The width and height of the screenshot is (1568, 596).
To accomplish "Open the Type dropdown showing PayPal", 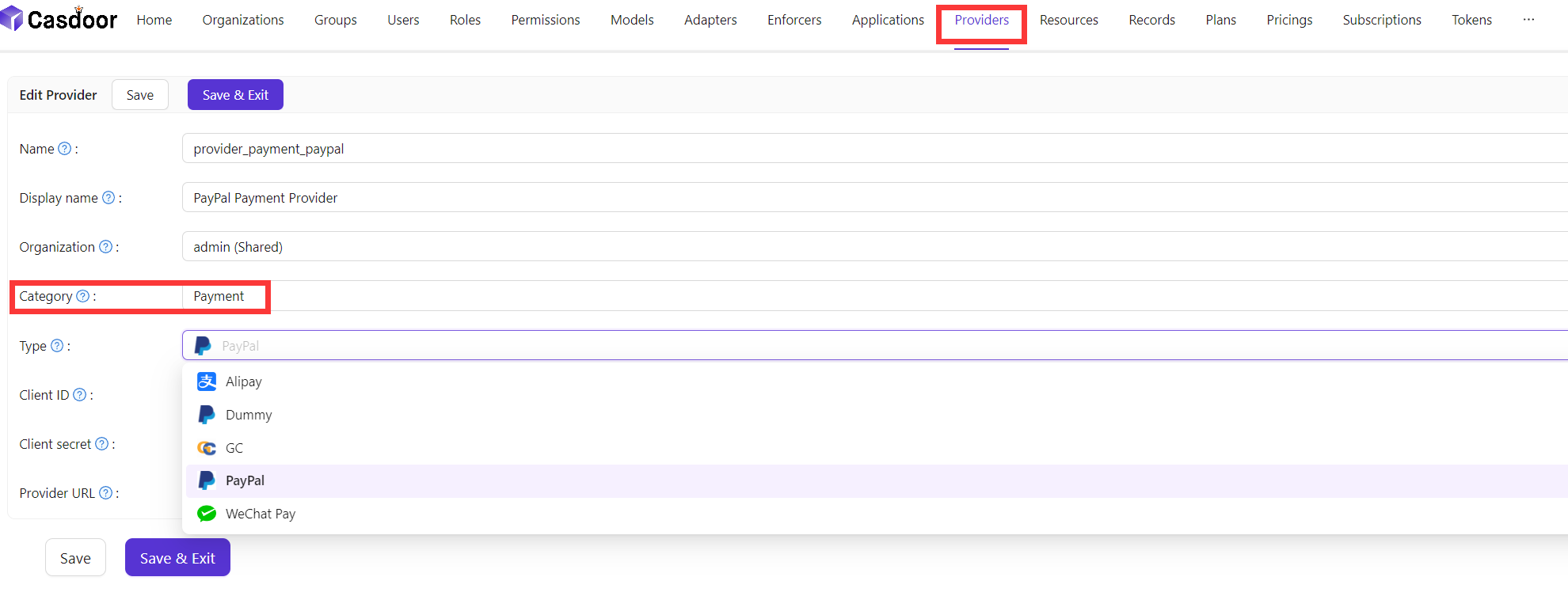I will tap(871, 346).
